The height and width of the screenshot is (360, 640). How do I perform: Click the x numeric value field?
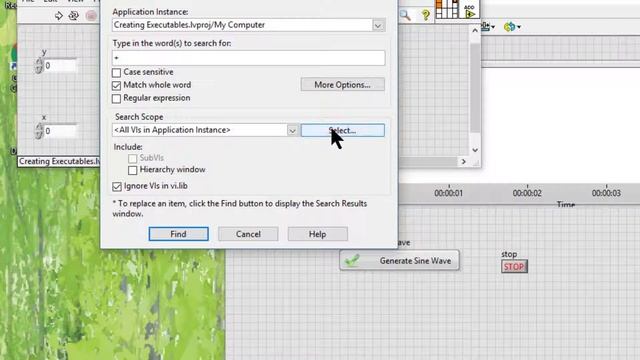(x=60, y=131)
